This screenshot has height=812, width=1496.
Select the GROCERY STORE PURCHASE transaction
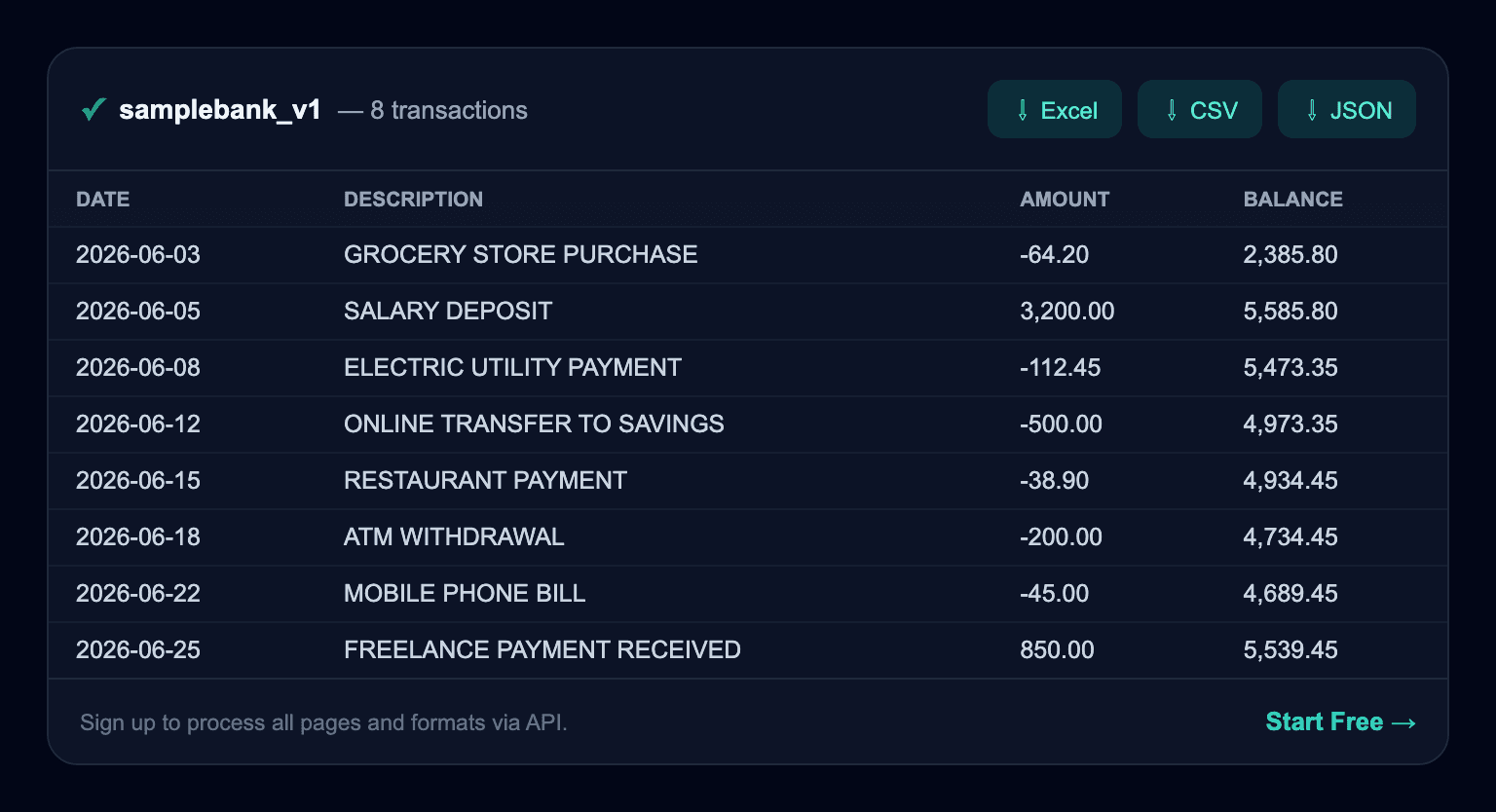coord(748,255)
